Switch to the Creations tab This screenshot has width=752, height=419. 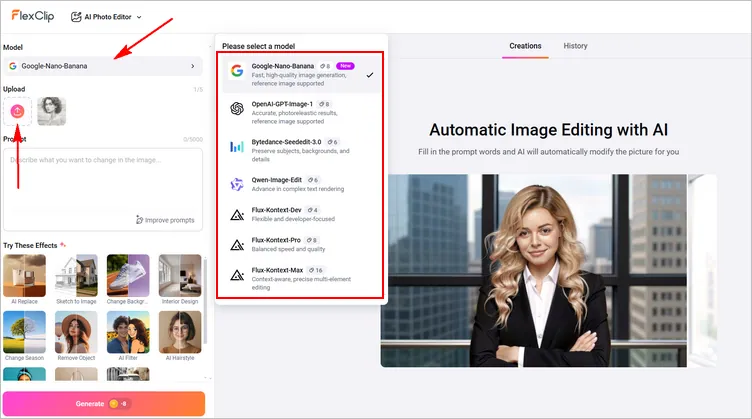pyautogui.click(x=525, y=46)
